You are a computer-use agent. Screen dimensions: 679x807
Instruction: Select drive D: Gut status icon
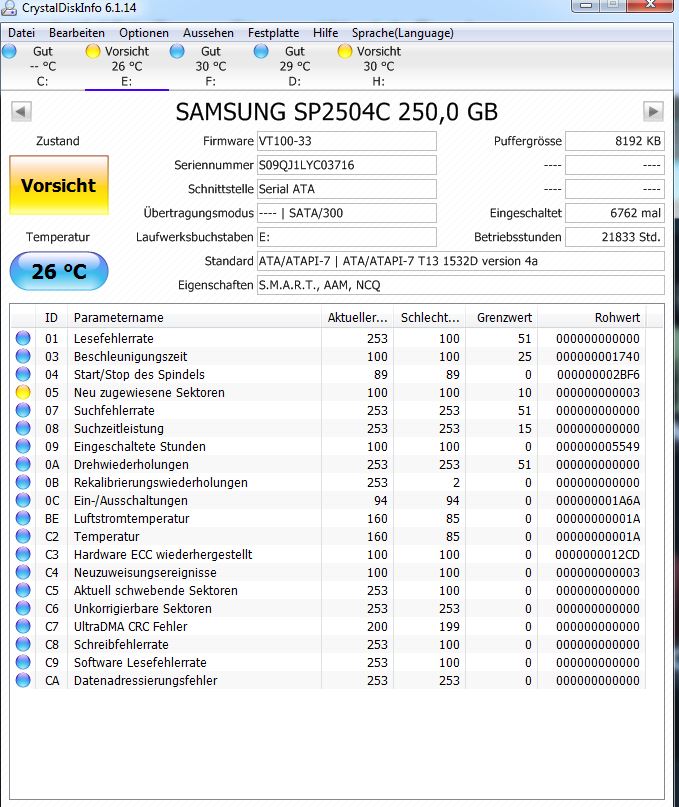click(x=261, y=51)
